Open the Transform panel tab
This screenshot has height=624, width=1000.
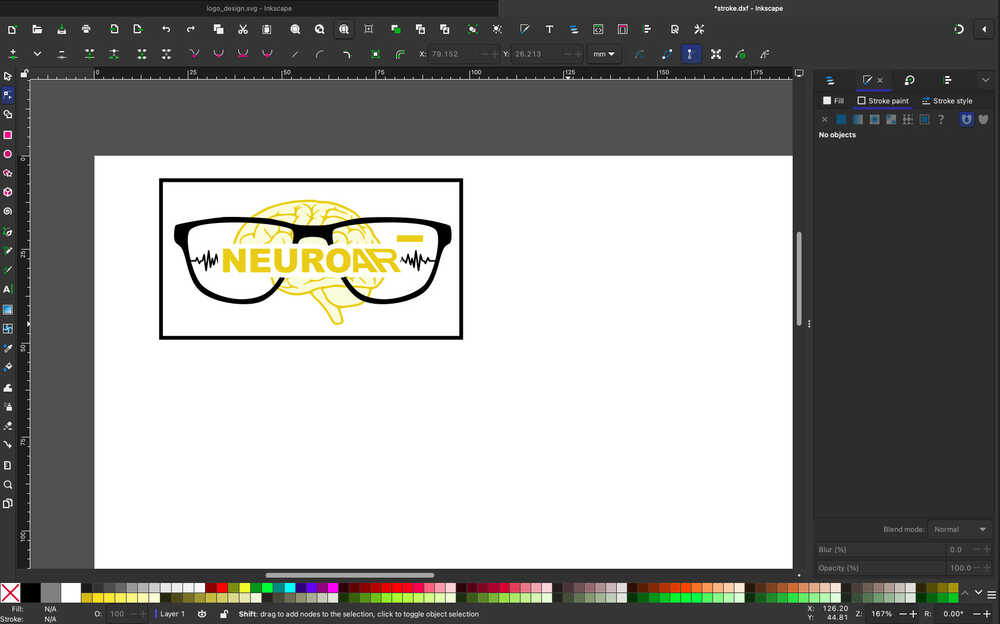pyautogui.click(x=910, y=80)
